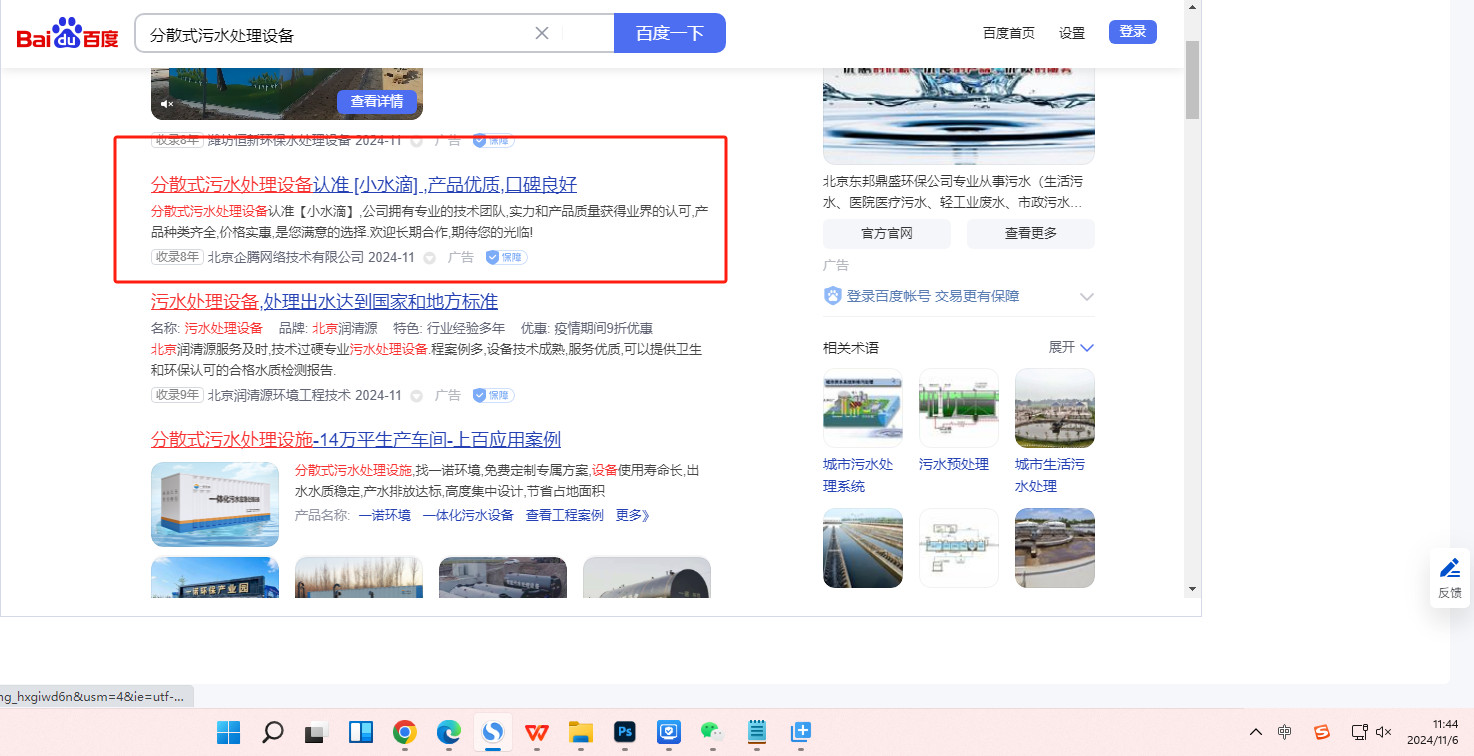Open the blue plus app in taskbar
Image resolution: width=1474 pixels, height=756 pixels.
(x=801, y=733)
